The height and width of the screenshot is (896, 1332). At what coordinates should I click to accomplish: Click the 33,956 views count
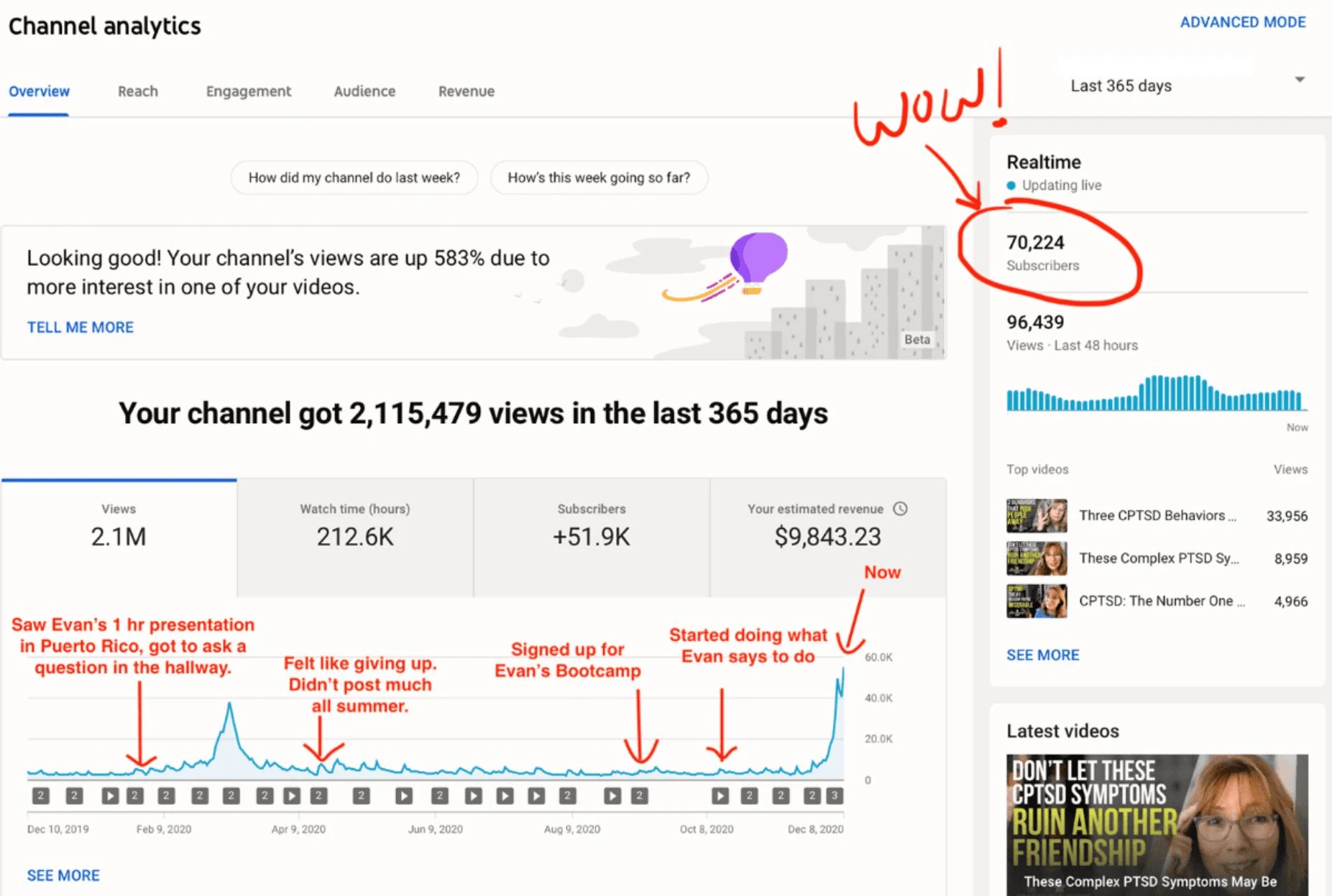tap(1287, 516)
